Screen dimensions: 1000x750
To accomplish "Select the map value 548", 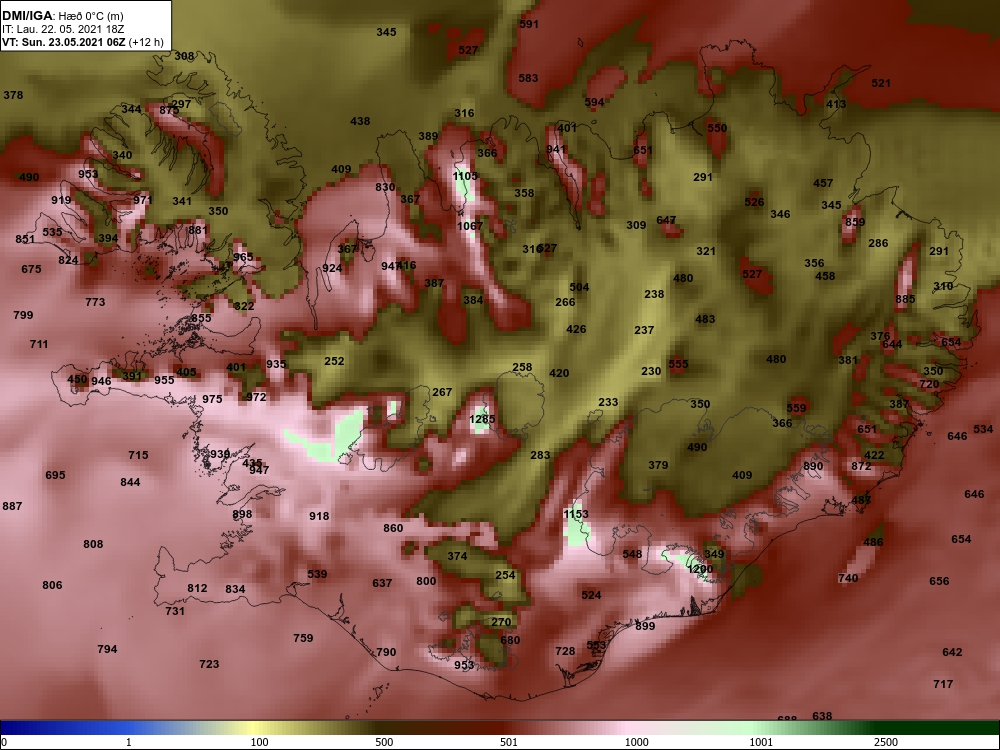I will coord(632,554).
